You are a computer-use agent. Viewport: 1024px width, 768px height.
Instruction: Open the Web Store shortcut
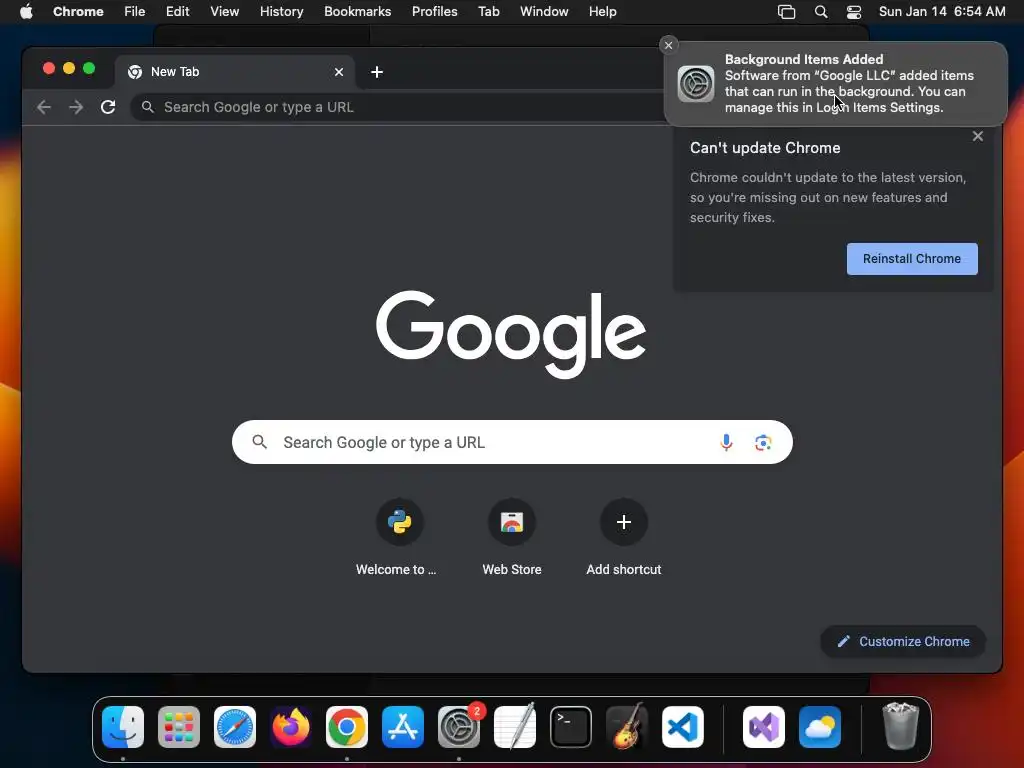point(512,537)
